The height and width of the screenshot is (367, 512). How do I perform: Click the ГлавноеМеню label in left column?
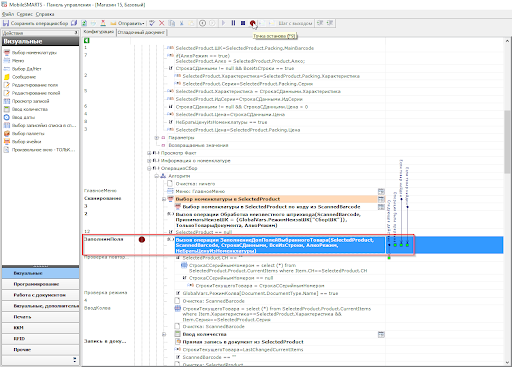[100, 191]
